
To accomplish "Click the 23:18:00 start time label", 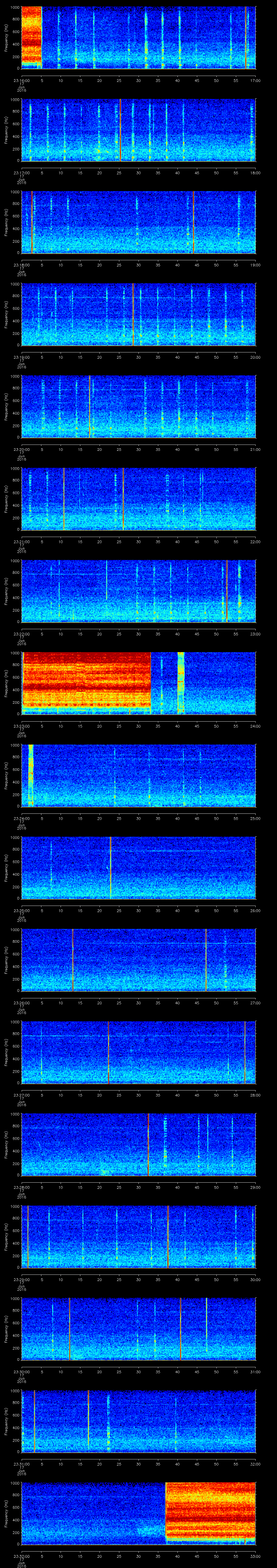I will tap(21, 265).
